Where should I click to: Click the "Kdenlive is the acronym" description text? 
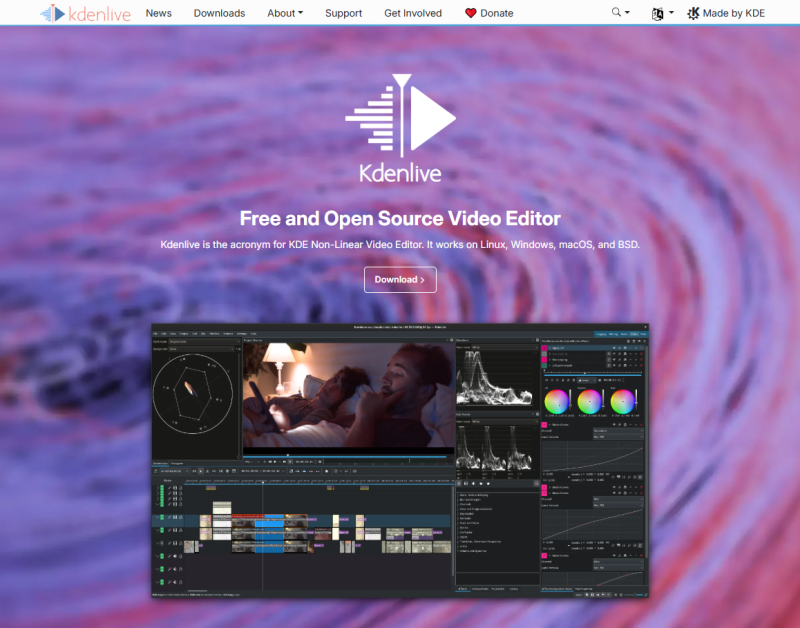pyautogui.click(x=400, y=244)
